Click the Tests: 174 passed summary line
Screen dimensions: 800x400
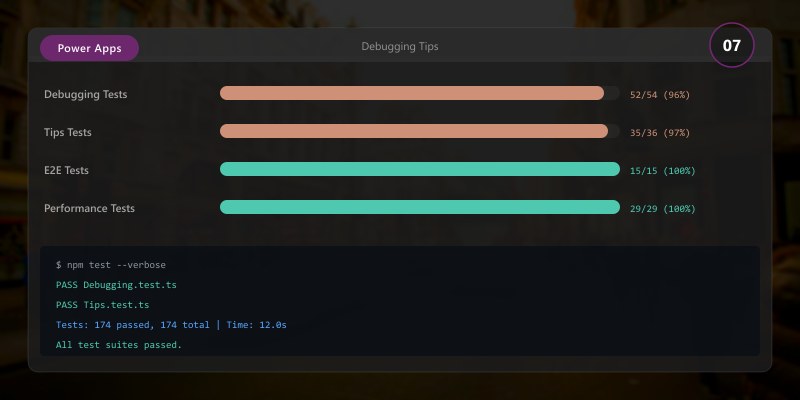[171, 324]
